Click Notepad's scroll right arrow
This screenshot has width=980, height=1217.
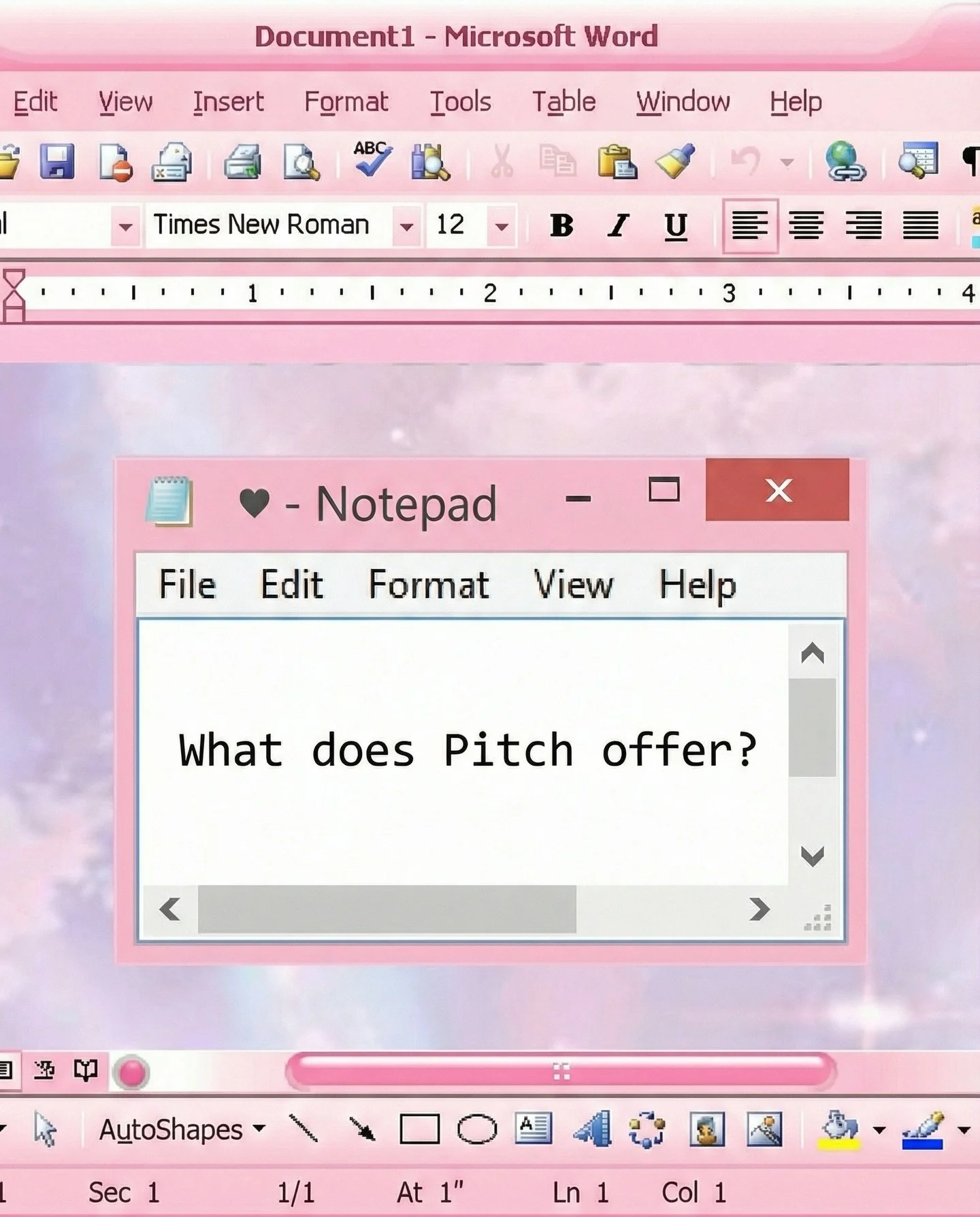tap(759, 909)
